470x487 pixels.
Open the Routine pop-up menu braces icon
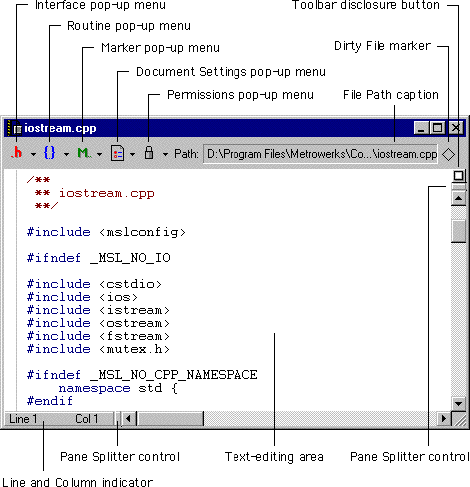[x=49, y=153]
